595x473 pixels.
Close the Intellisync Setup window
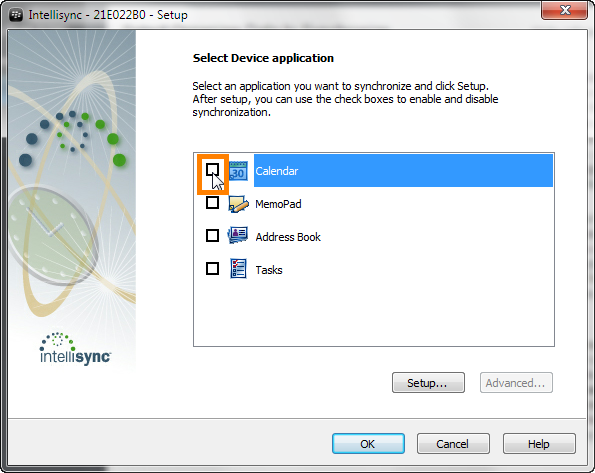click(x=565, y=10)
